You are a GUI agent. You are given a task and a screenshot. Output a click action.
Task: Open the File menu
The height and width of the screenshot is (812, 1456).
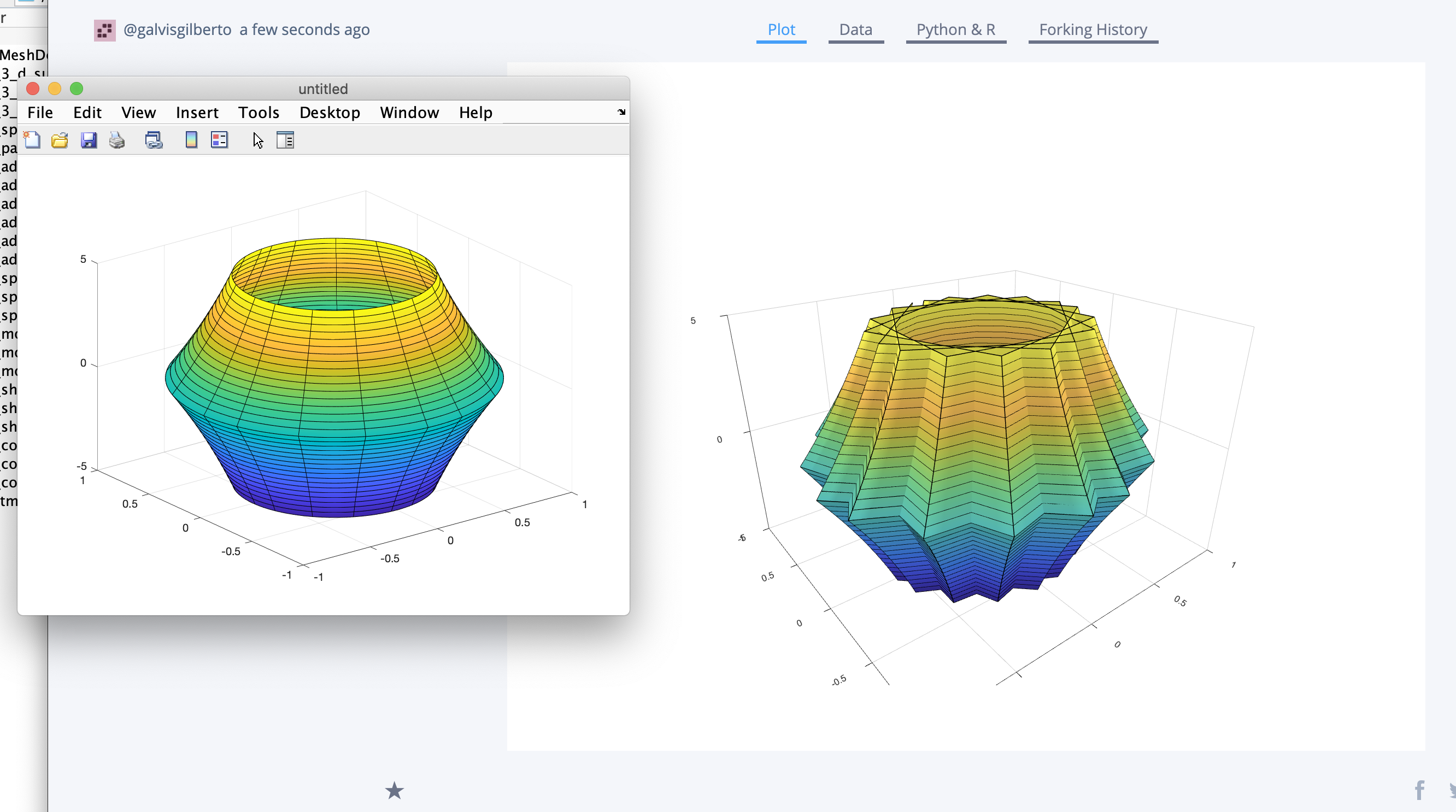pyautogui.click(x=40, y=113)
